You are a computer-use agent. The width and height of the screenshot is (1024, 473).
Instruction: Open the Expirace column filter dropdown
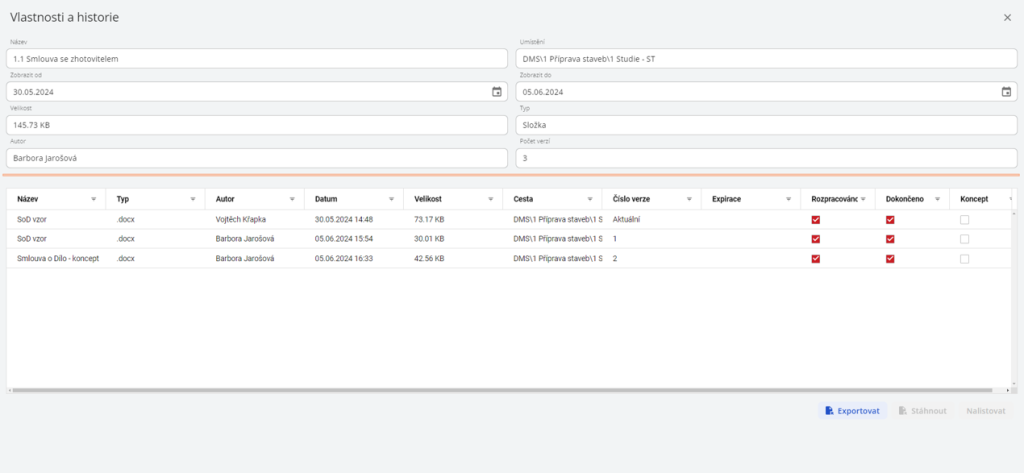pos(787,199)
